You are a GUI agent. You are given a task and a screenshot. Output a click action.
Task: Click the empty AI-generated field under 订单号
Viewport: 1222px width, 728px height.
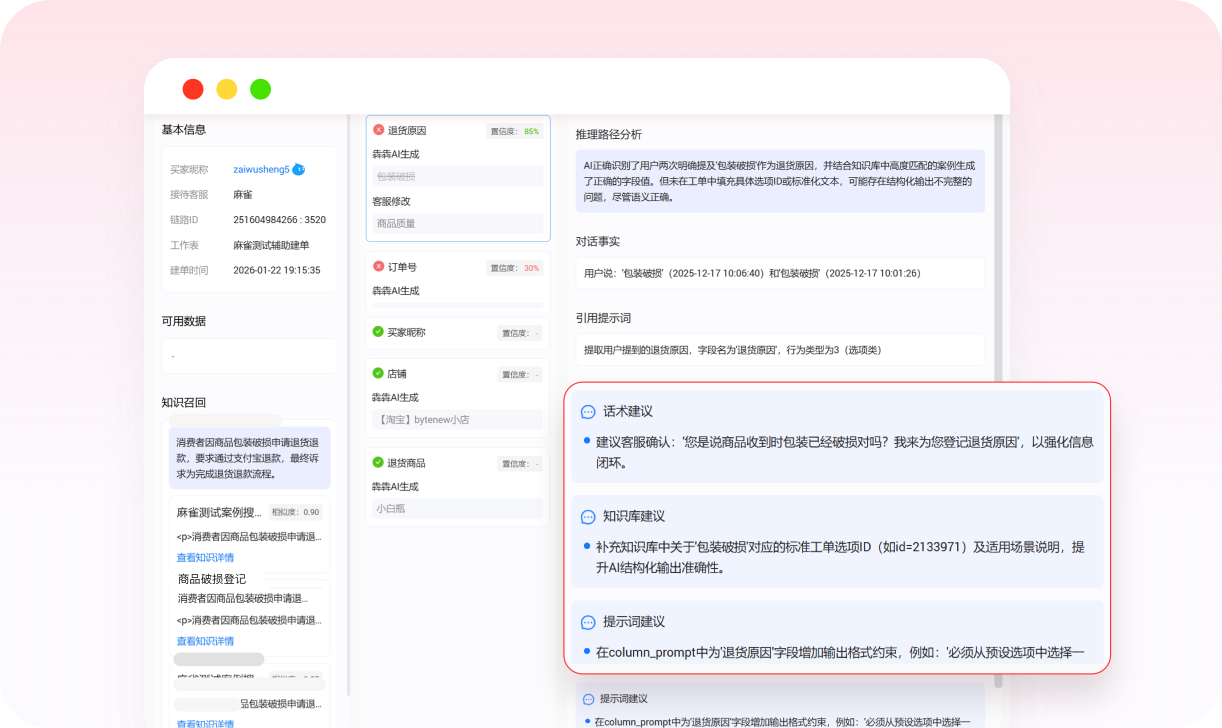(x=457, y=305)
